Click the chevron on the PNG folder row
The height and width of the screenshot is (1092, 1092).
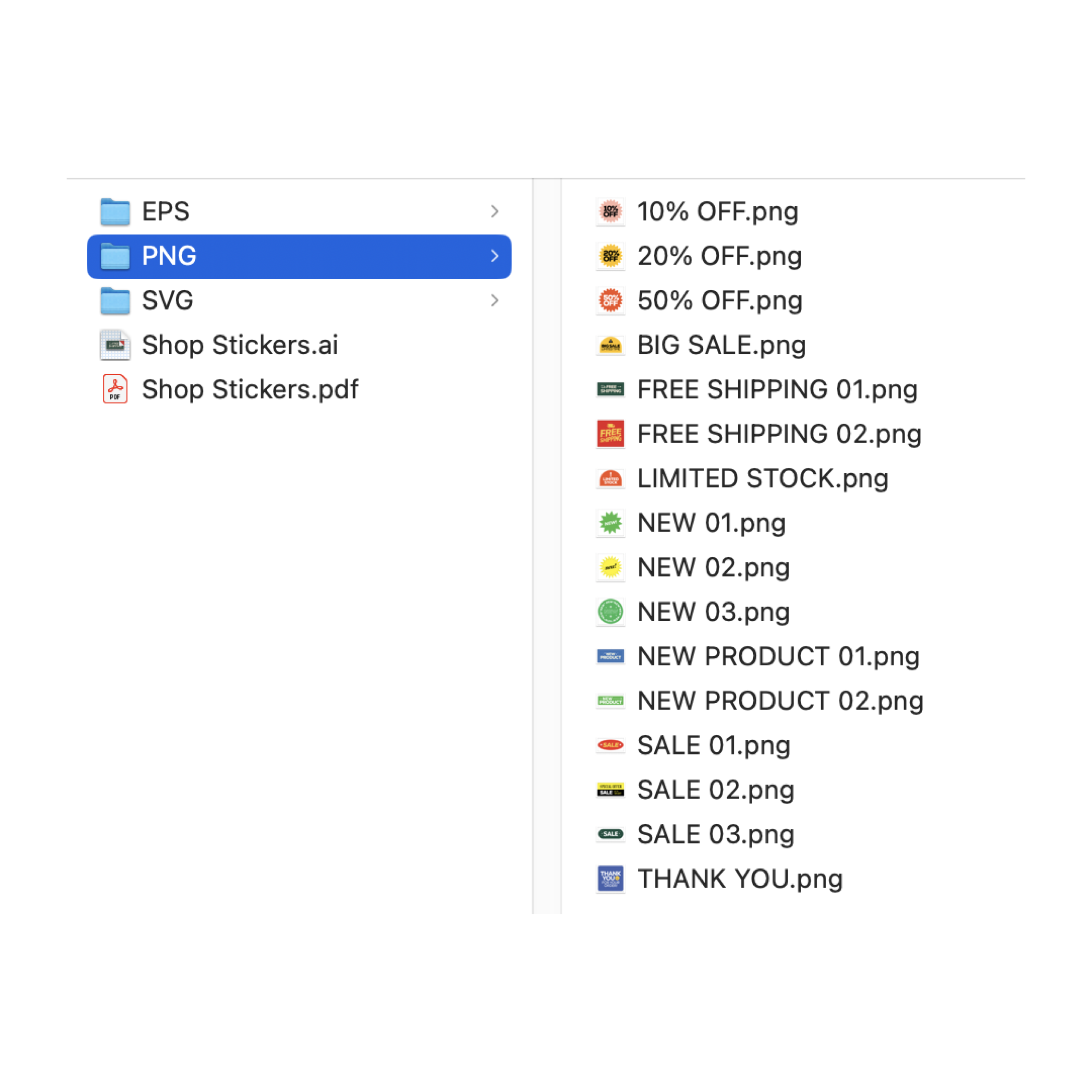pos(495,256)
